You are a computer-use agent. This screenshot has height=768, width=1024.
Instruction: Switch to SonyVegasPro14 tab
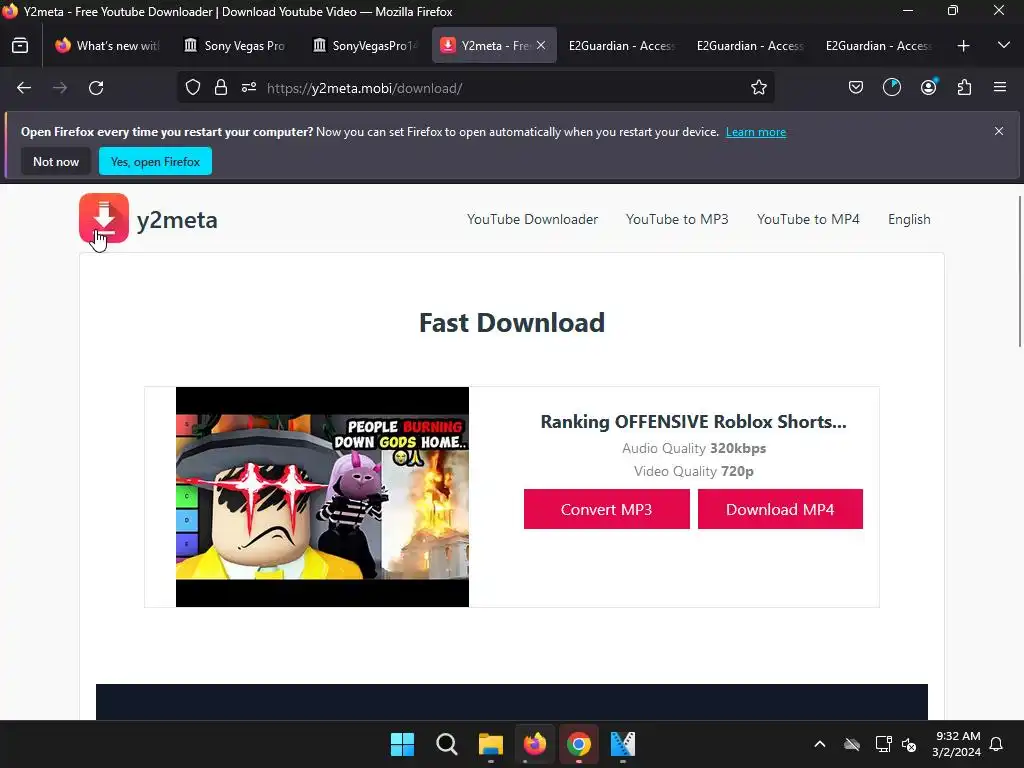364,46
